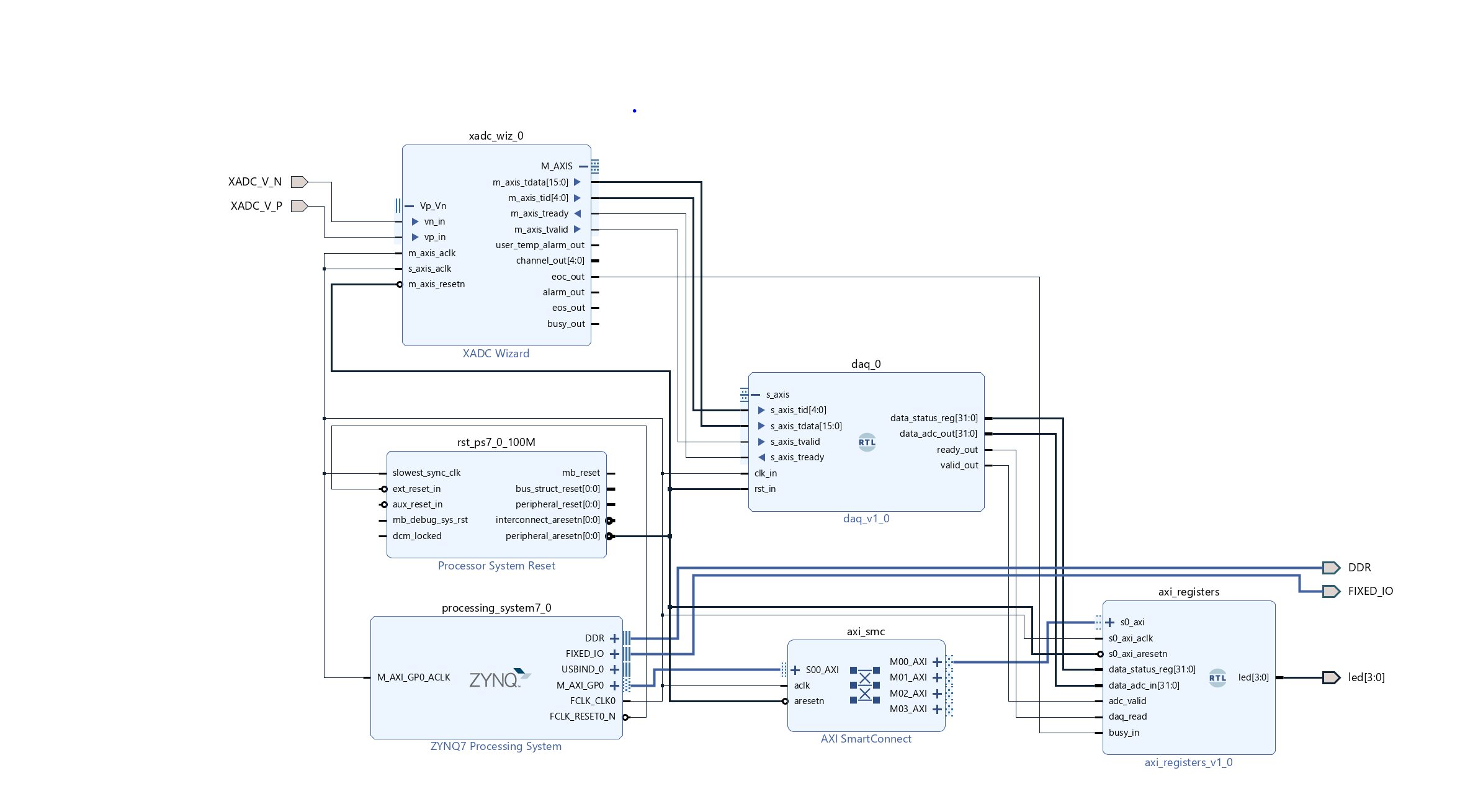The width and height of the screenshot is (1478, 812).
Task: Expand the M00_AXI interface plus sign
Action: click(937, 662)
